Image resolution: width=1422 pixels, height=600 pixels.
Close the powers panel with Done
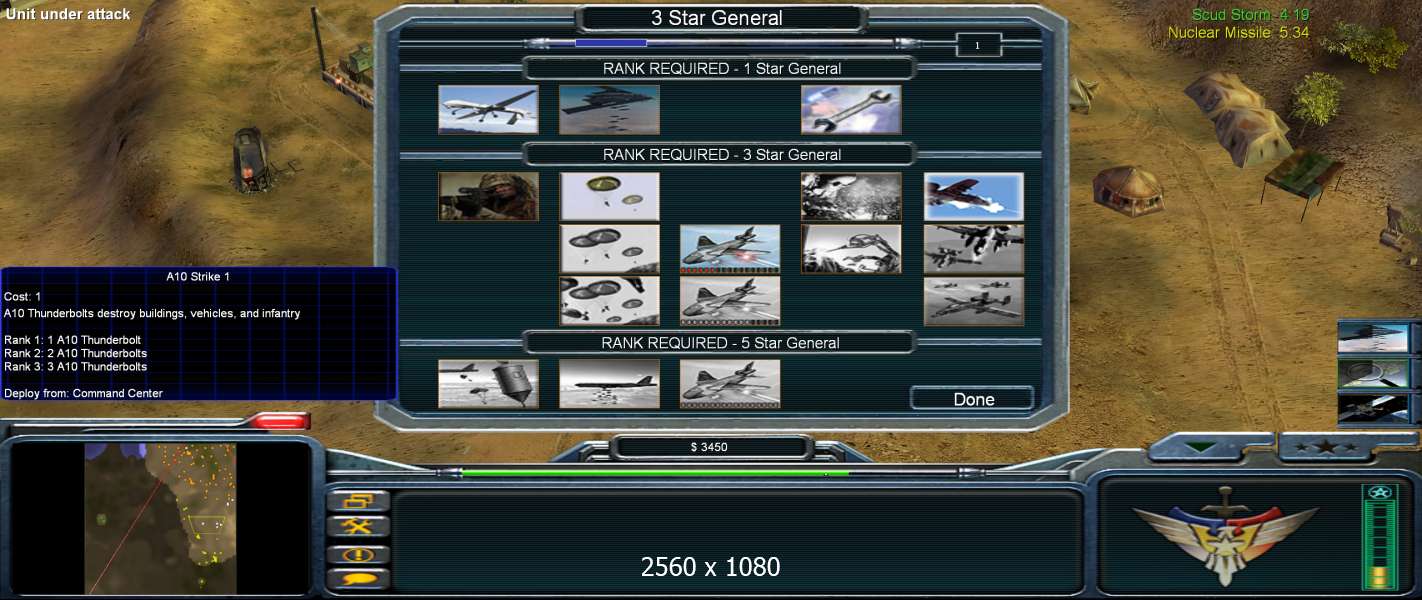[973, 399]
